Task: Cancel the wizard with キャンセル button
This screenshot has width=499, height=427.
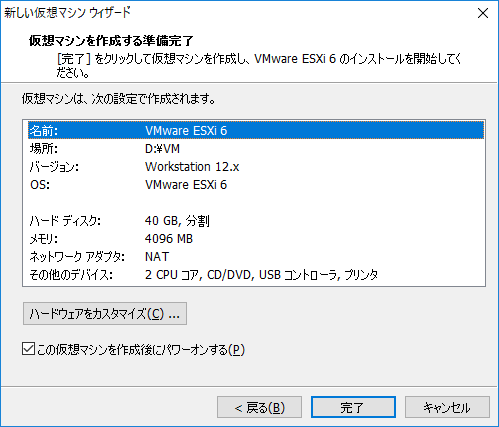Action: coord(447,407)
